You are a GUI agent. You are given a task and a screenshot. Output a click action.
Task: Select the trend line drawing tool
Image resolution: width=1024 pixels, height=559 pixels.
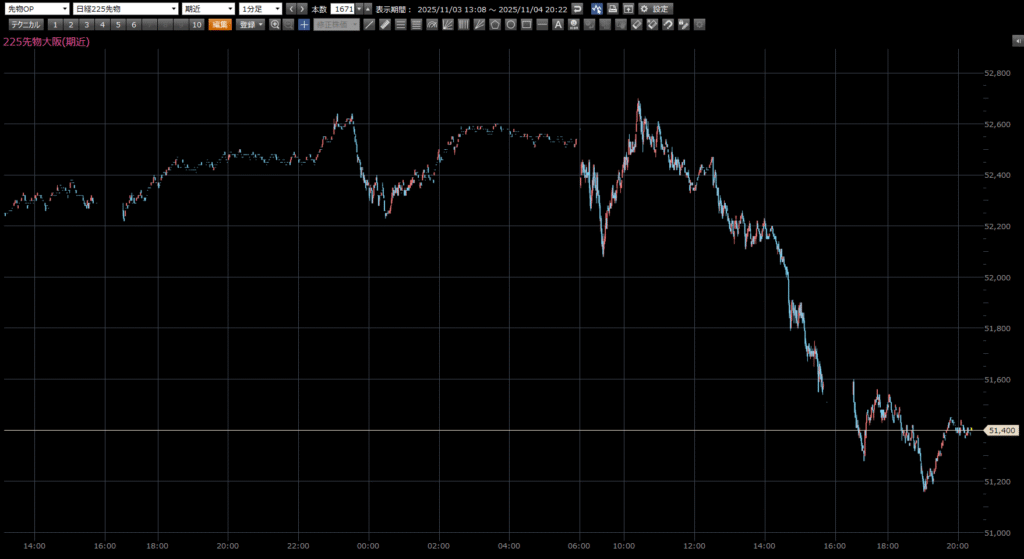click(369, 24)
